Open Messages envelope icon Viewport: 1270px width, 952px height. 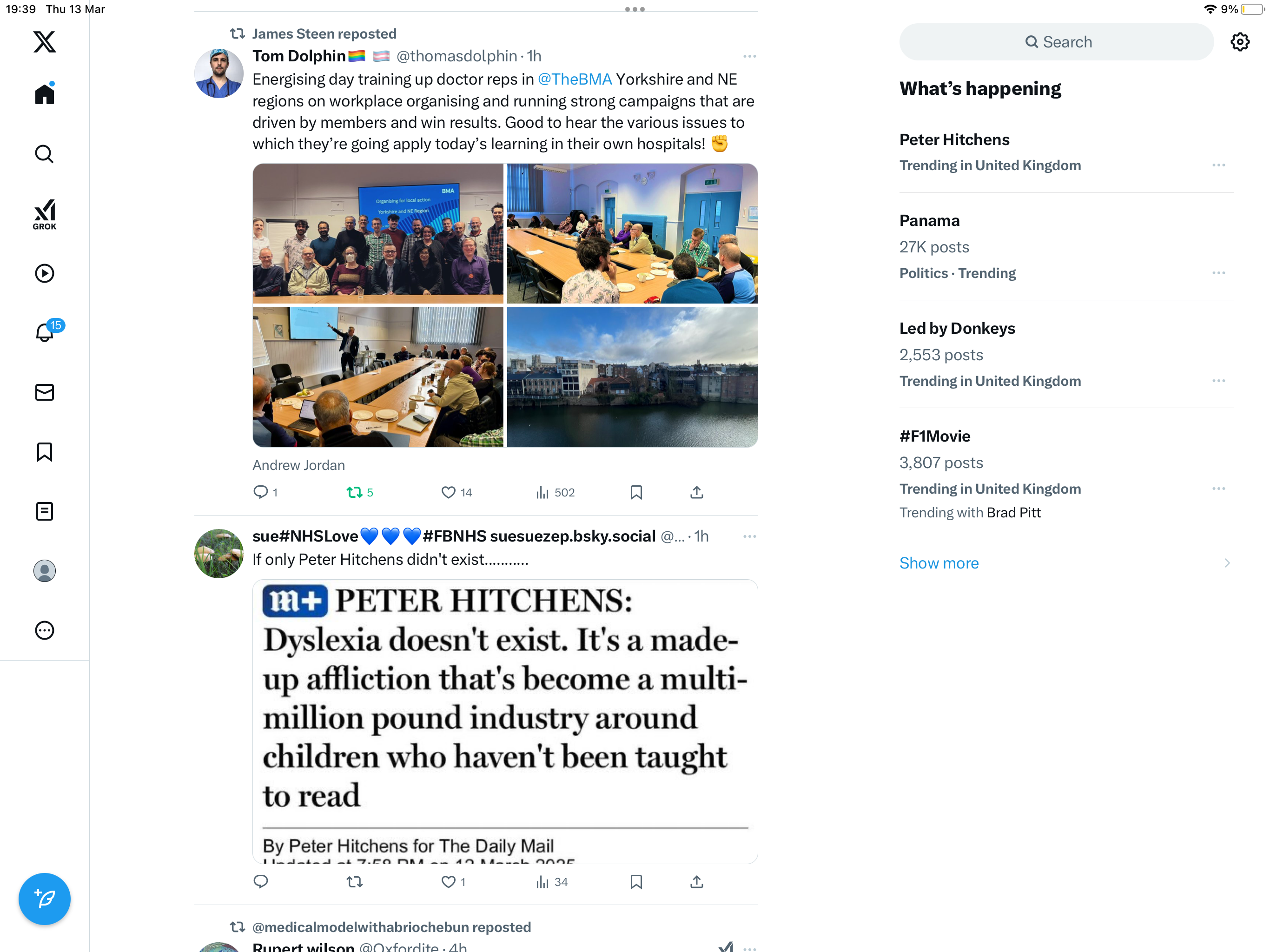click(44, 392)
